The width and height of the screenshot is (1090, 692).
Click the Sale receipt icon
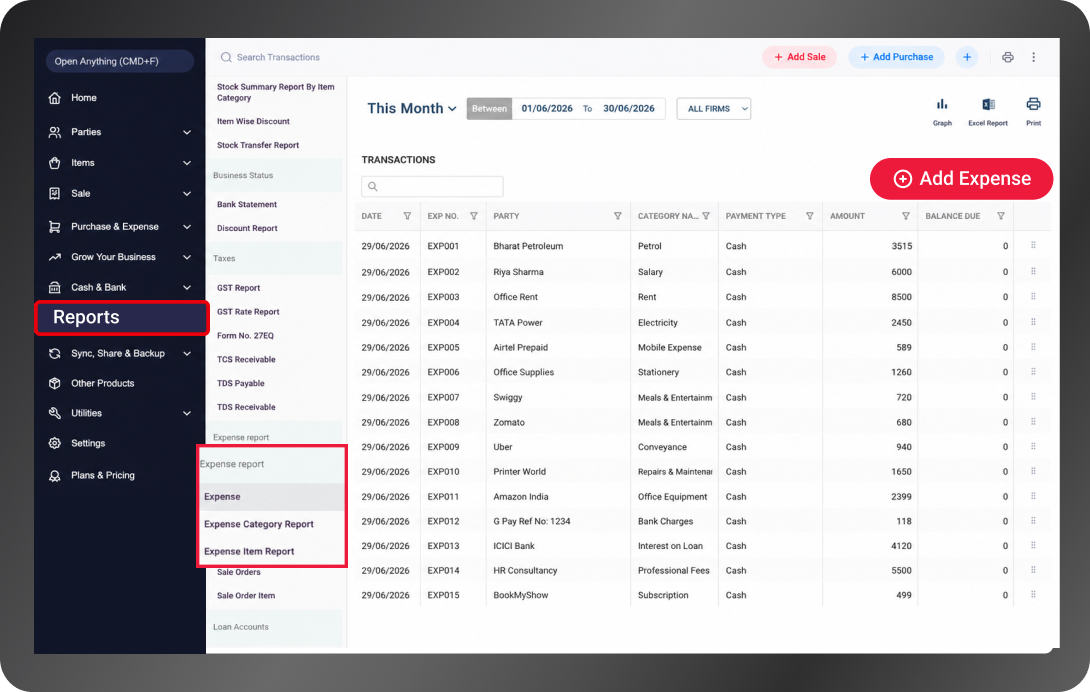[54, 193]
